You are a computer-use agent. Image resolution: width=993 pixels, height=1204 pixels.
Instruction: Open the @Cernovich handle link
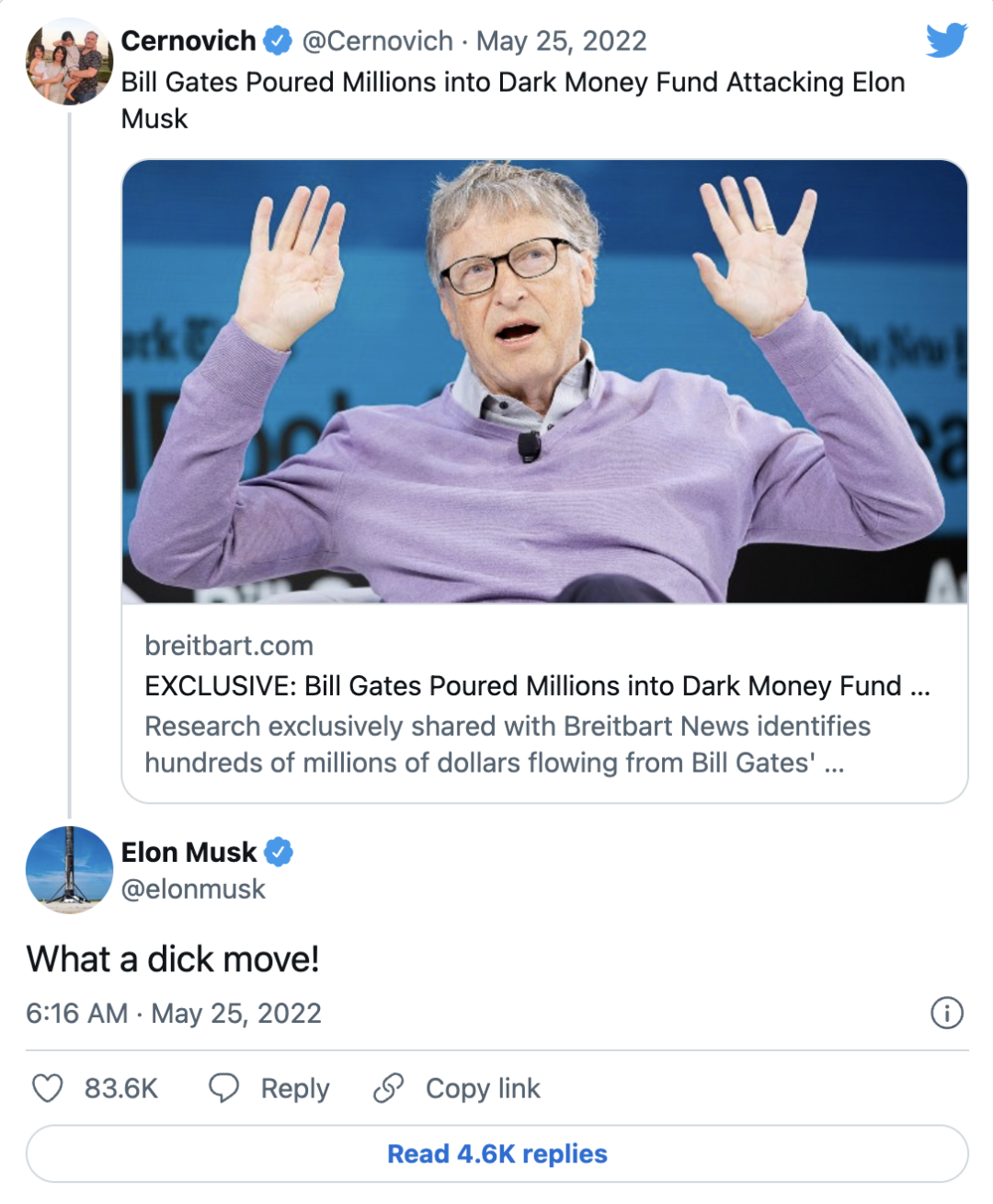point(377,41)
